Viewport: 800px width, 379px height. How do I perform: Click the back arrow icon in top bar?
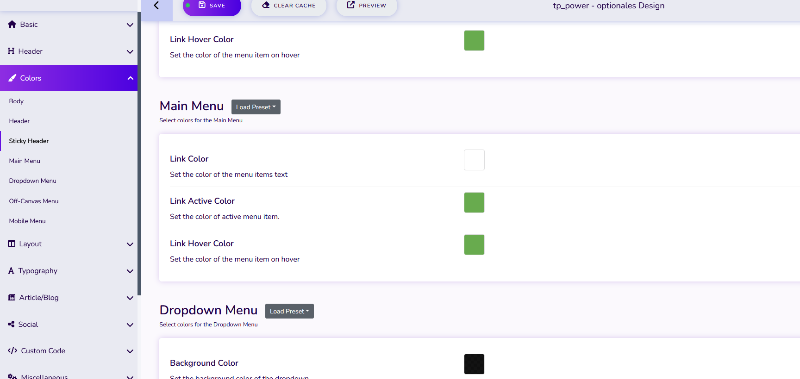157,6
